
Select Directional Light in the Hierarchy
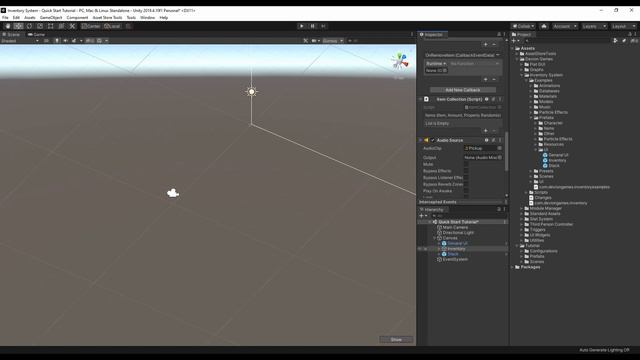(458, 233)
